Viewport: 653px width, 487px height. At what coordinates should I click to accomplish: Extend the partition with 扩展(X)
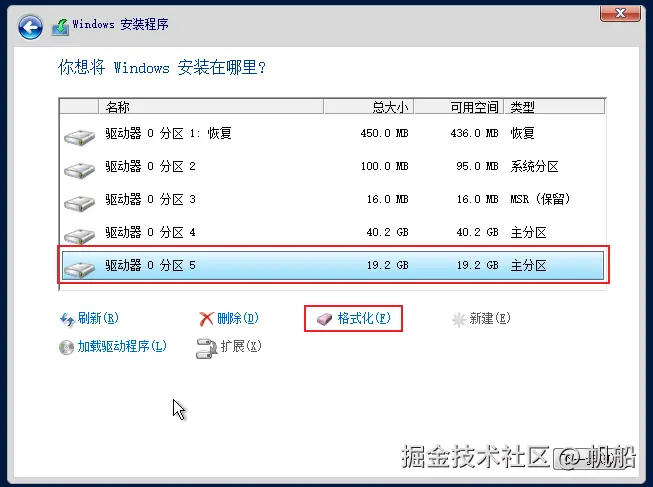[x=241, y=346]
